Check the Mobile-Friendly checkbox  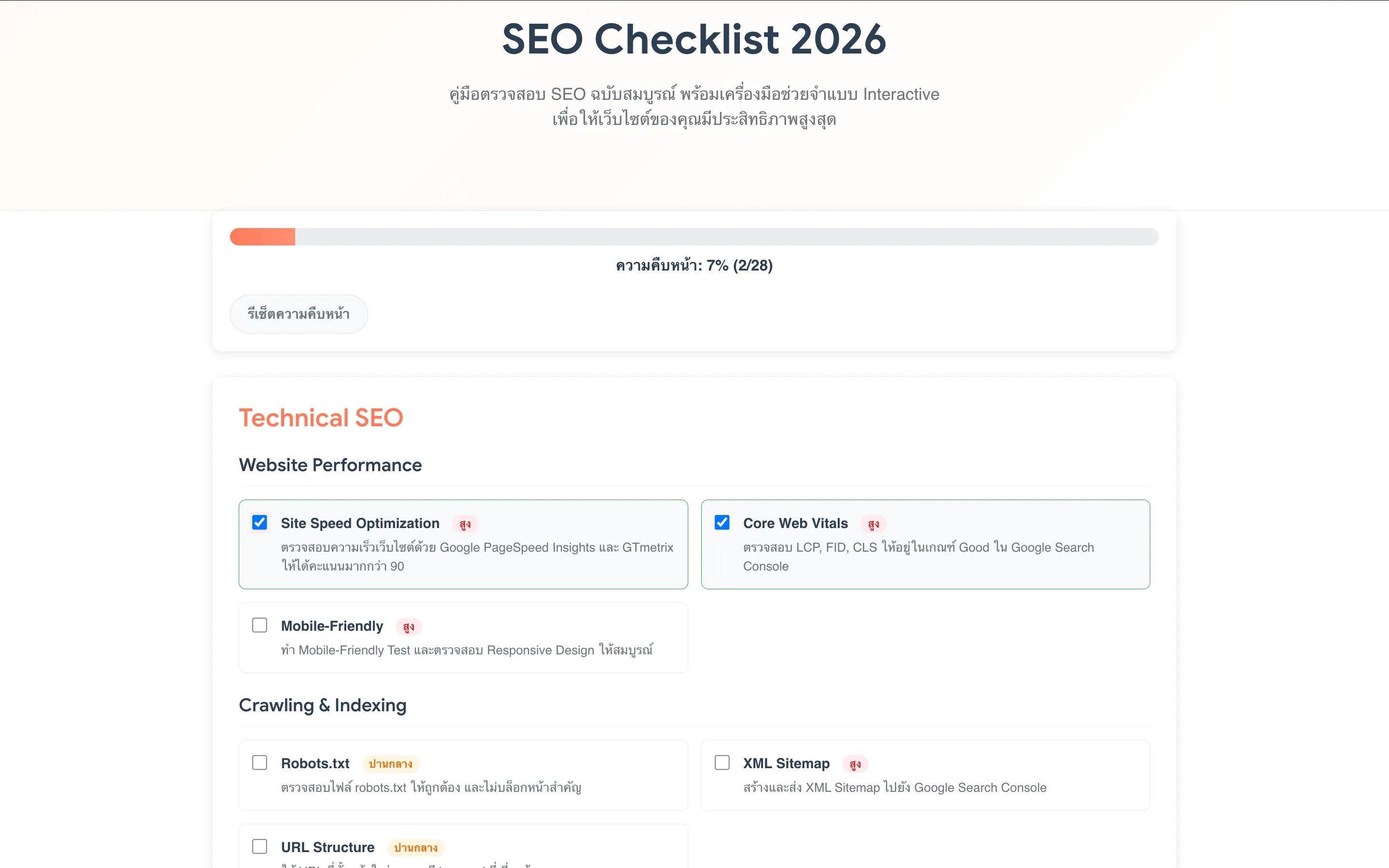click(259, 625)
